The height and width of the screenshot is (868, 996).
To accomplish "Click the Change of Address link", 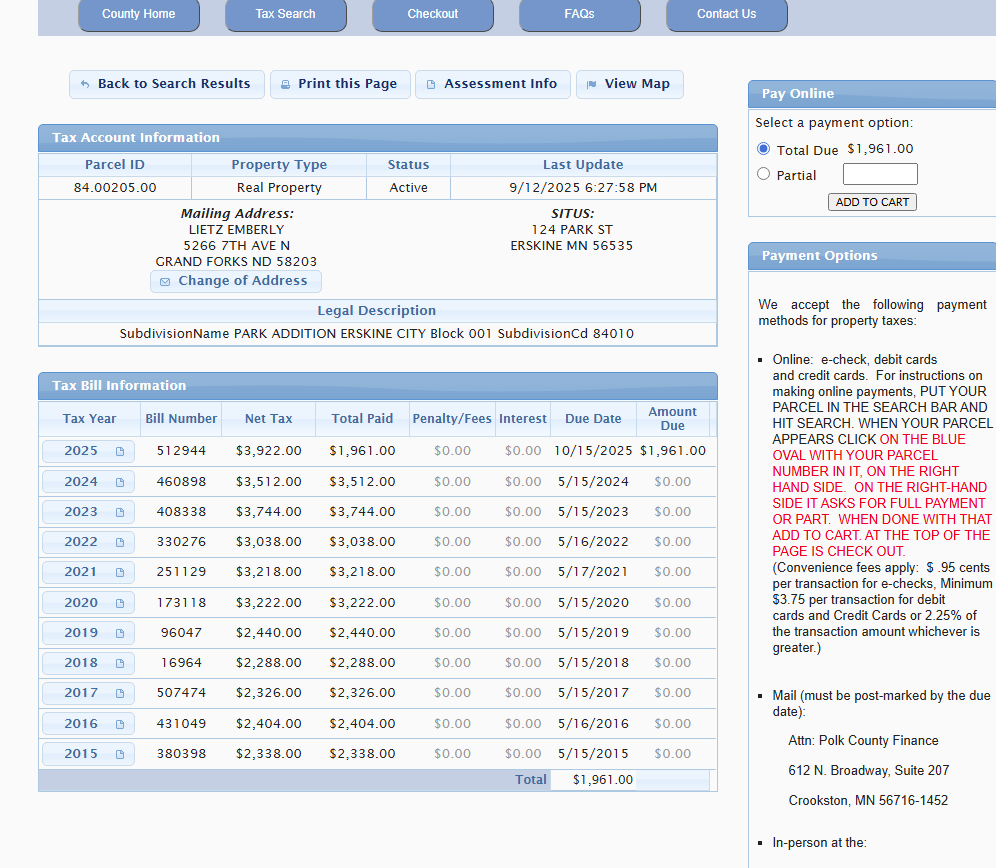I will 242,281.
